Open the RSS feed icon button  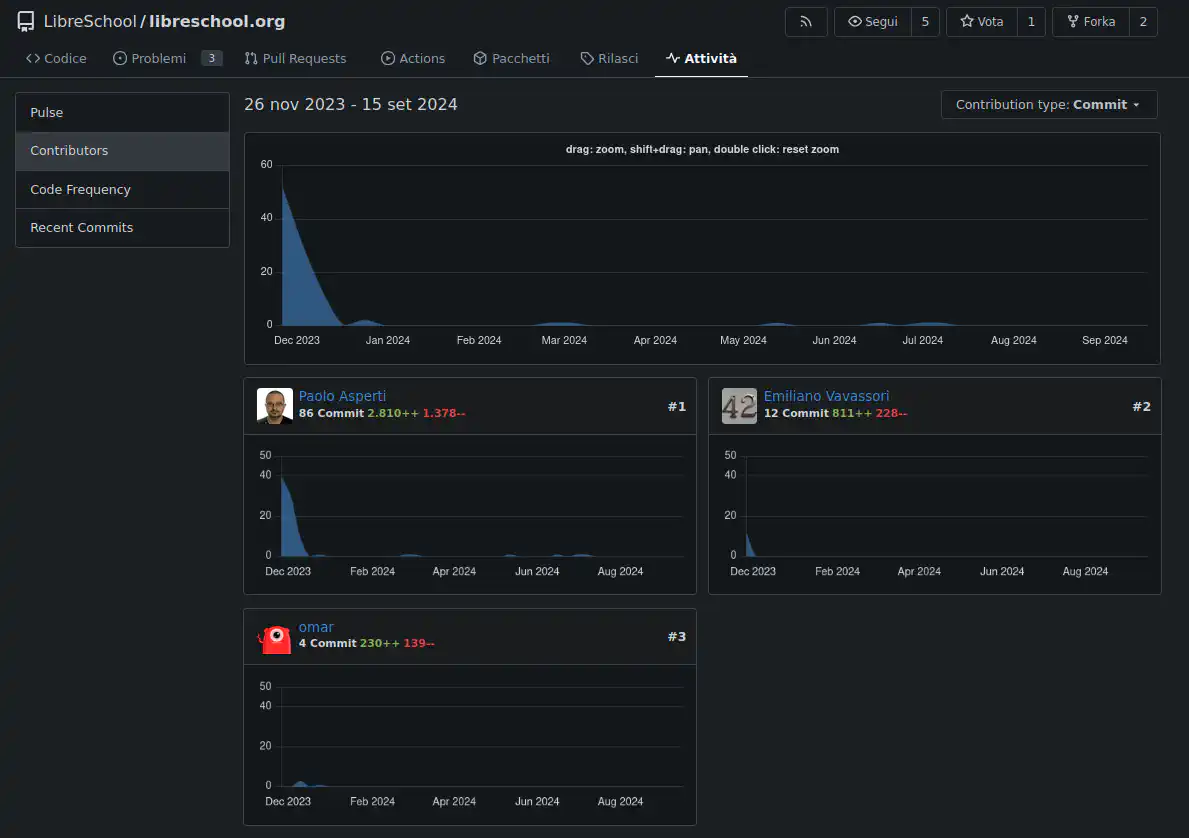point(806,22)
